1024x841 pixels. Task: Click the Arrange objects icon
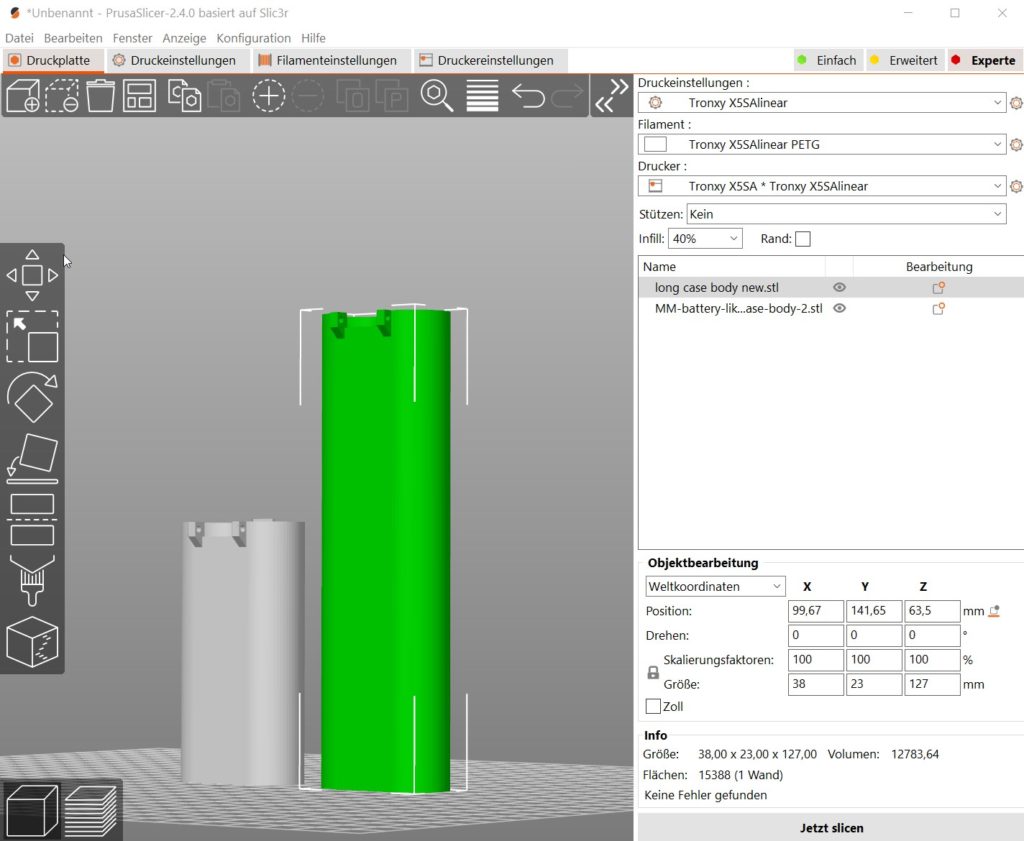pos(140,95)
